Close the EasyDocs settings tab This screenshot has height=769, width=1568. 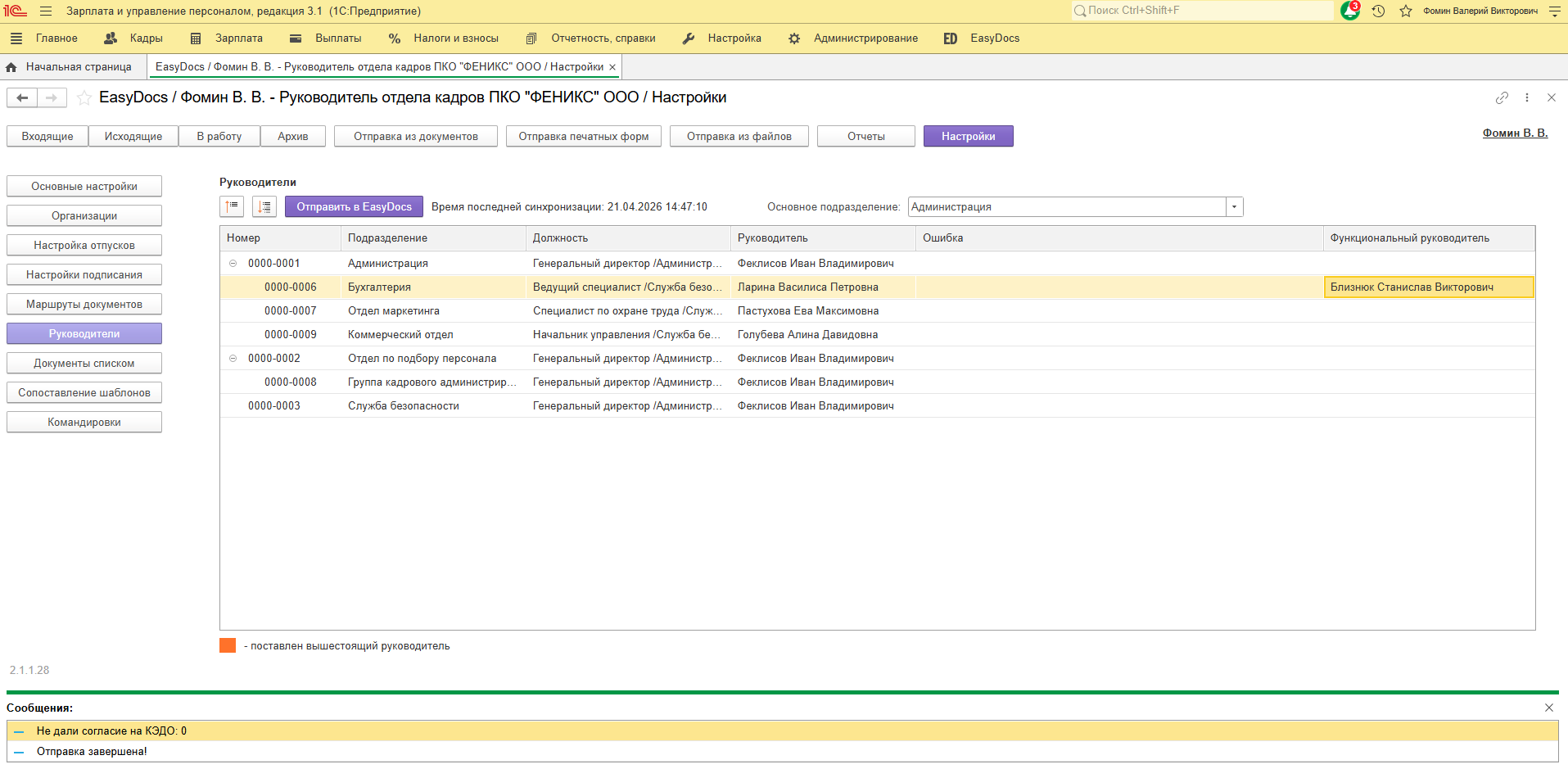(612, 67)
